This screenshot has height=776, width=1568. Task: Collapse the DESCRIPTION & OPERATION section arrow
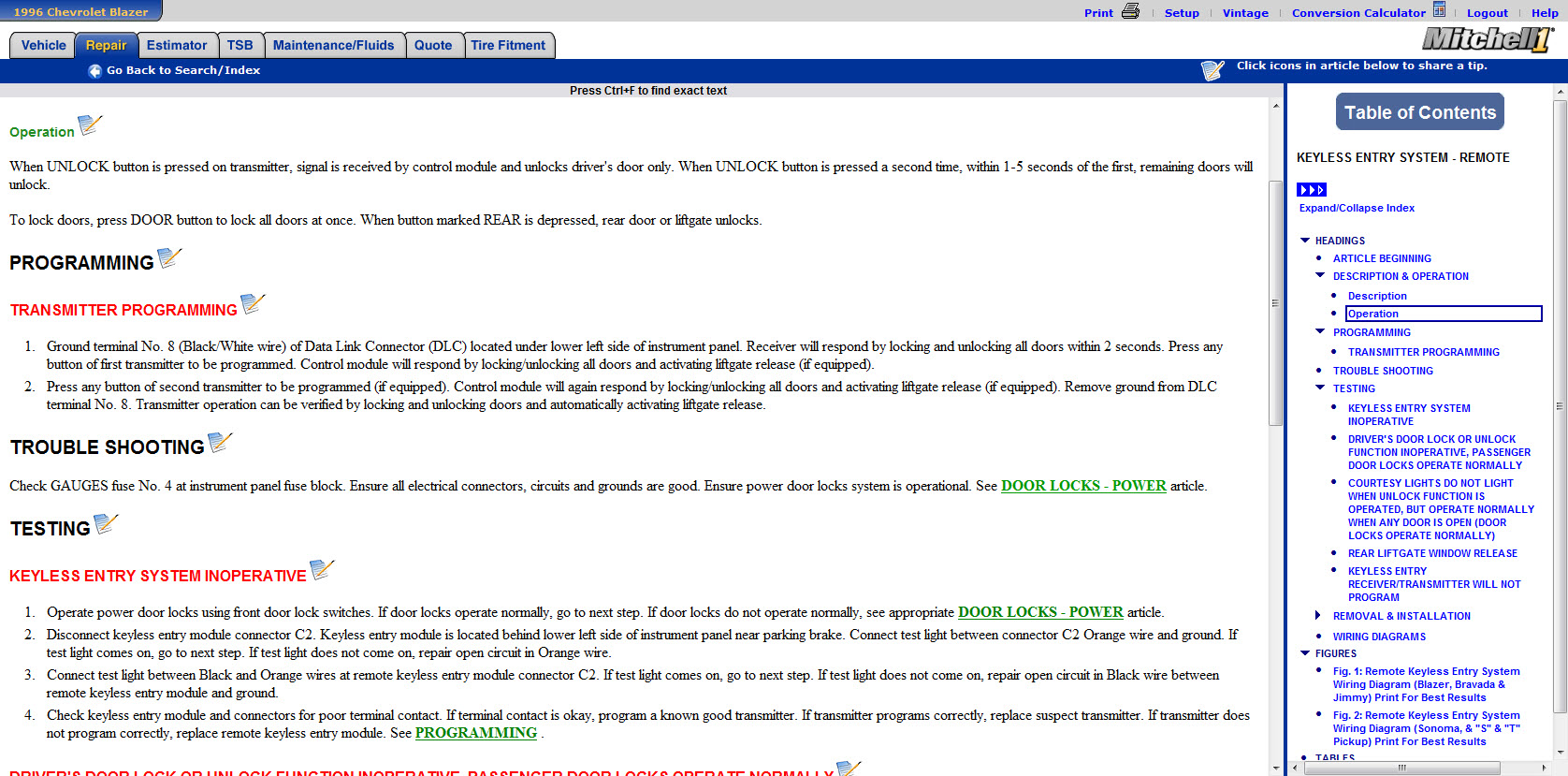click(1320, 275)
